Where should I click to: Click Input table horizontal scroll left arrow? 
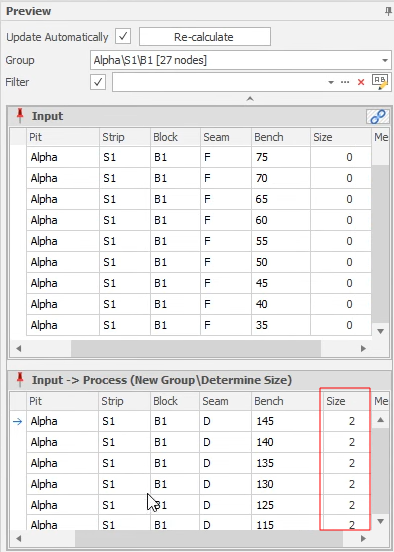[19, 349]
